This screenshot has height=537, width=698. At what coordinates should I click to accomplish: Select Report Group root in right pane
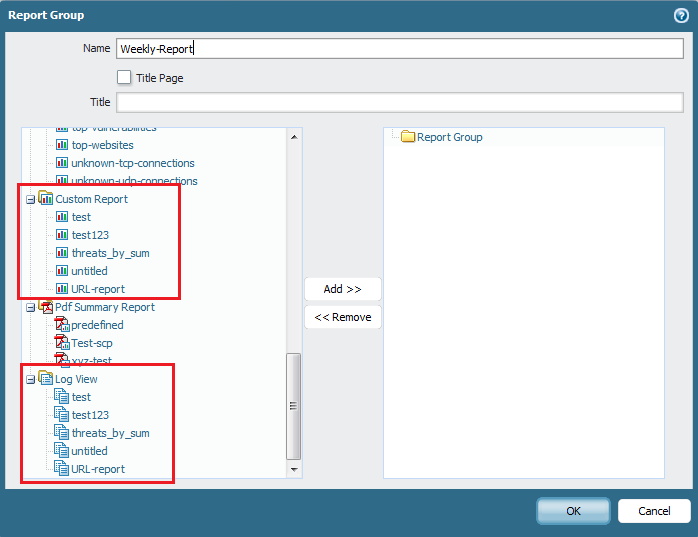coord(450,137)
